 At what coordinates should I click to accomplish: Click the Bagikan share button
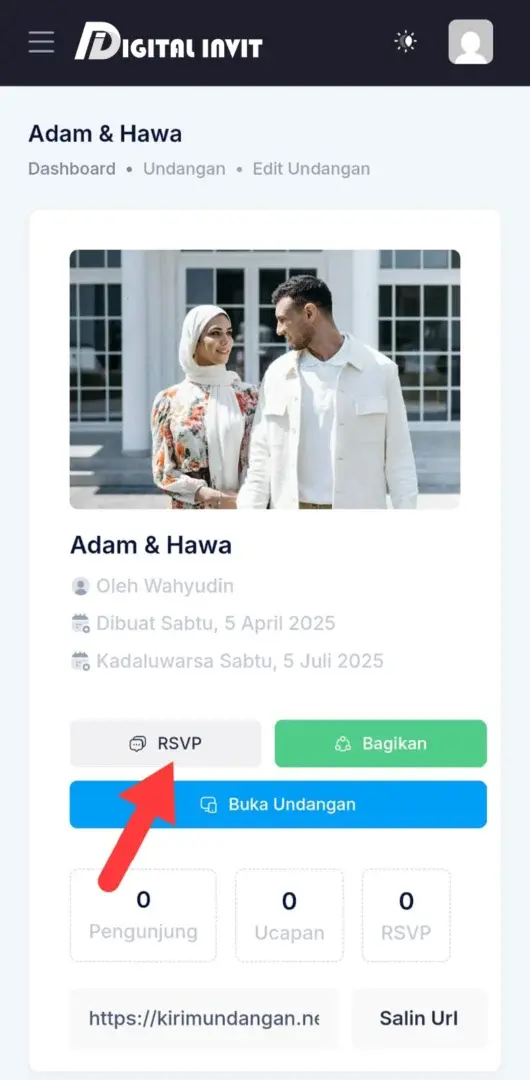pyautogui.click(x=380, y=743)
